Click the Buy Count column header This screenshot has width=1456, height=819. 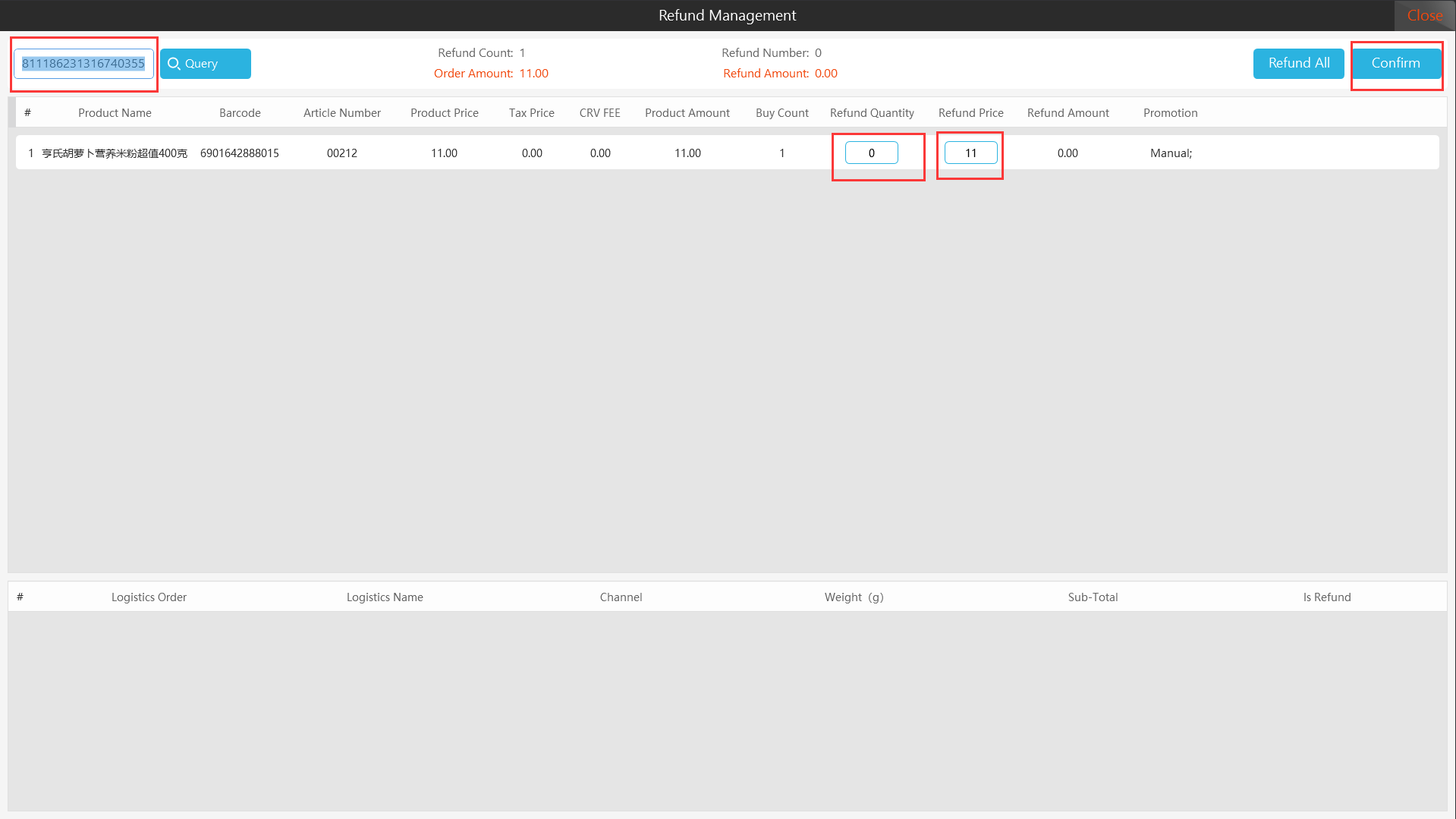click(782, 113)
